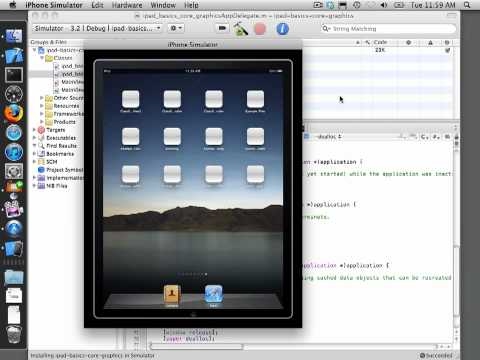480x360 pixels.
Task: Open the Help menu
Action: pos(191,5)
